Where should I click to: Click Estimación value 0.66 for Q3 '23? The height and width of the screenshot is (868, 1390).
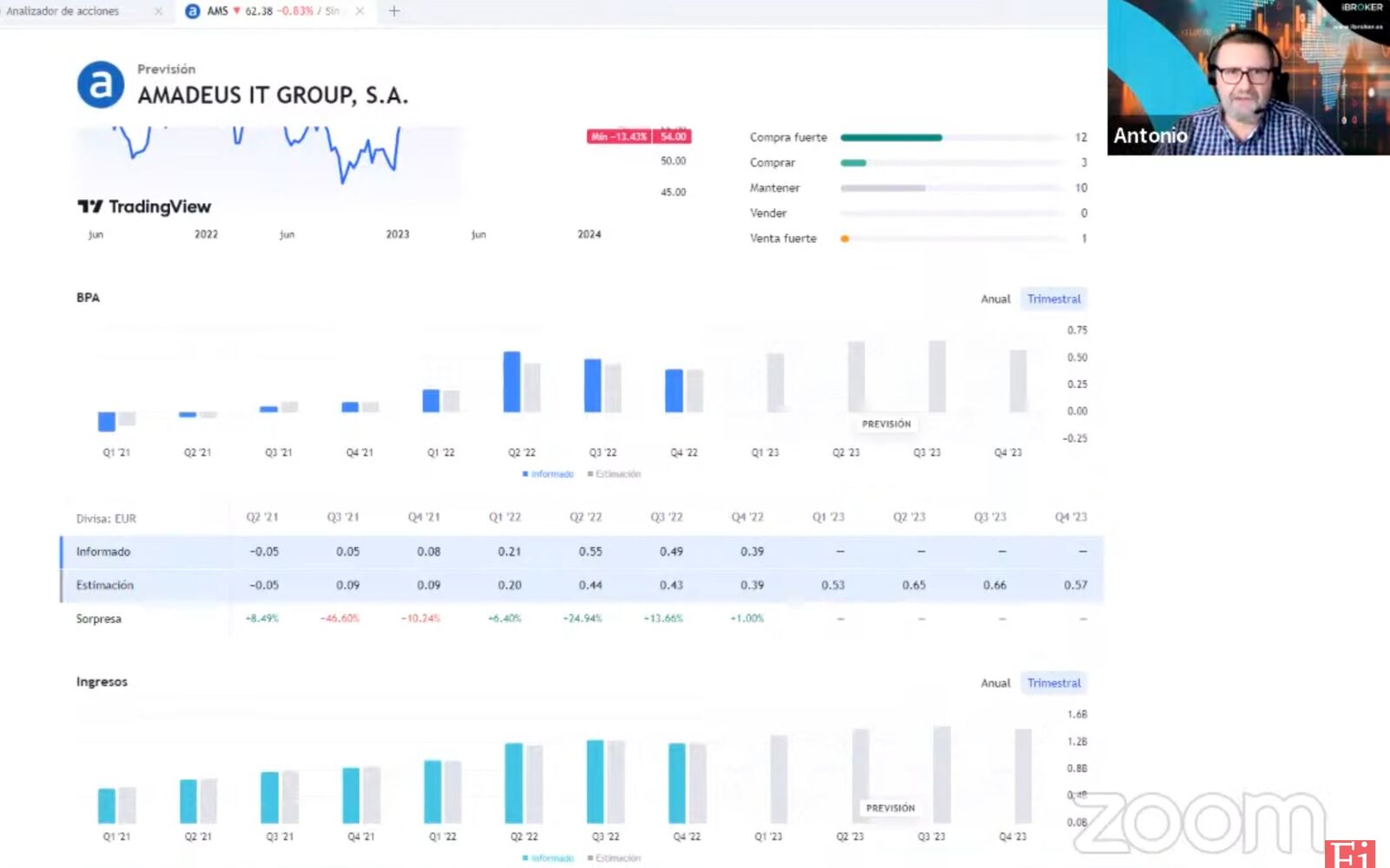coord(995,585)
